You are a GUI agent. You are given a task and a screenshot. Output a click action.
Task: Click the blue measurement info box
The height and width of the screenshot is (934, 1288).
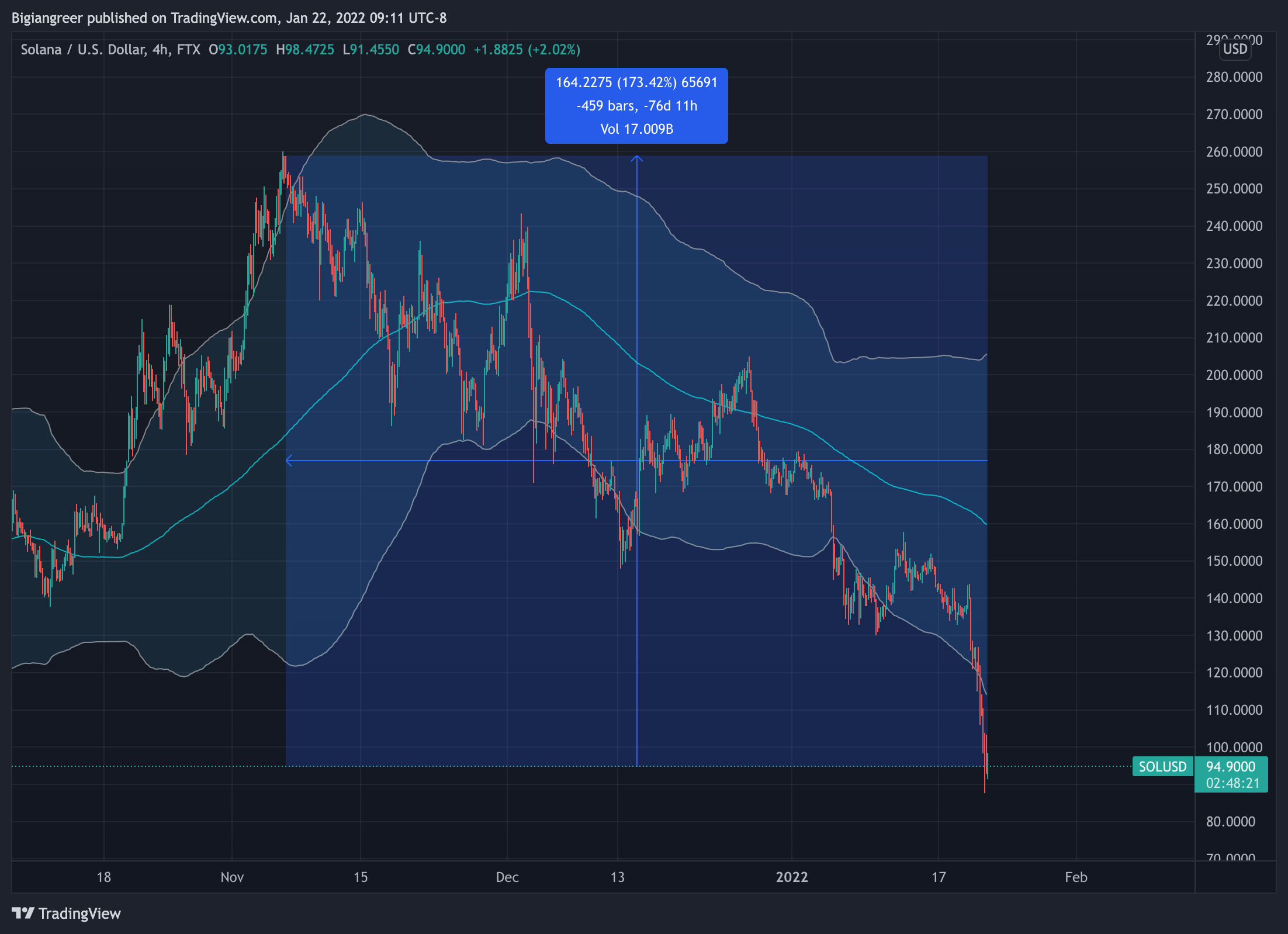tap(636, 106)
